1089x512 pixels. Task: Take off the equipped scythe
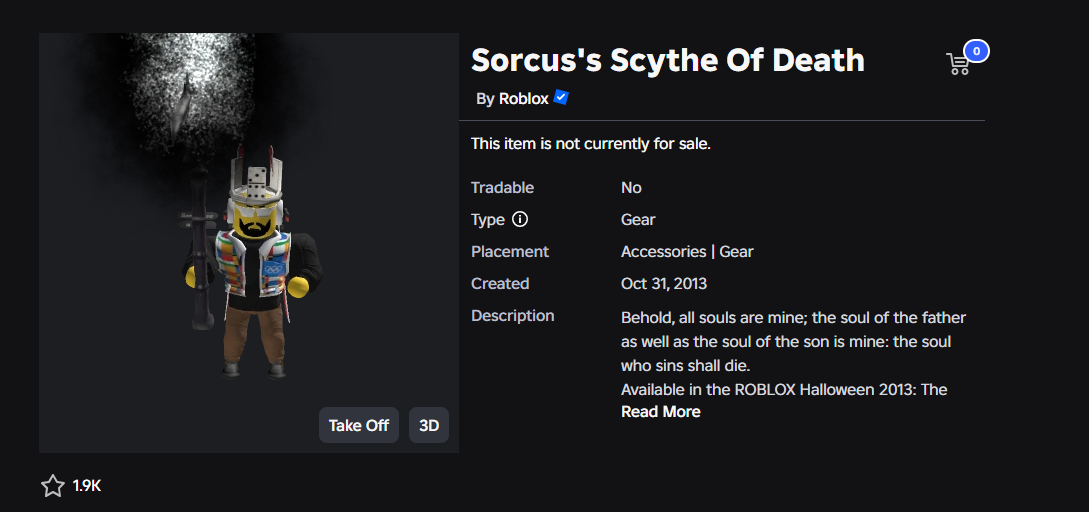pos(359,425)
